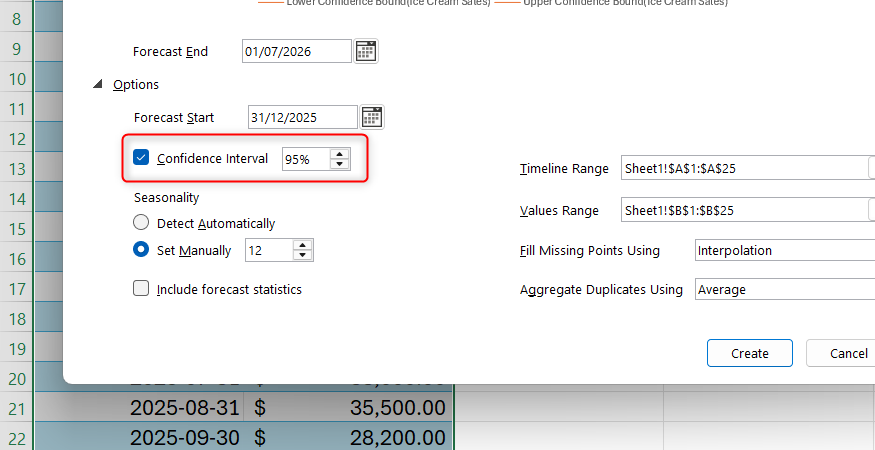
Task: Click the Forecast End date field
Action: [297, 51]
